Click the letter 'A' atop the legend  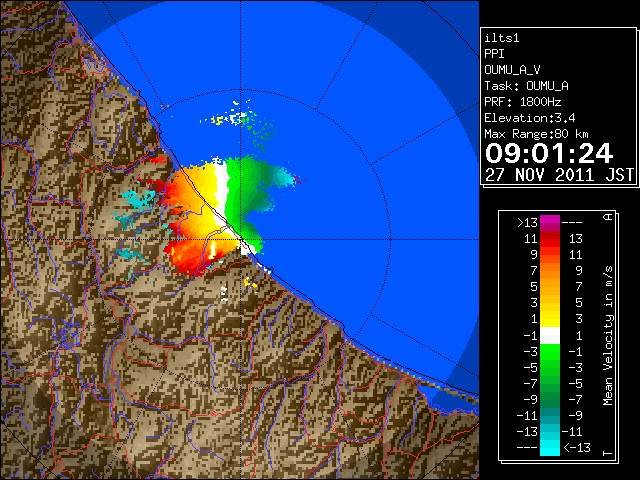coord(608,217)
